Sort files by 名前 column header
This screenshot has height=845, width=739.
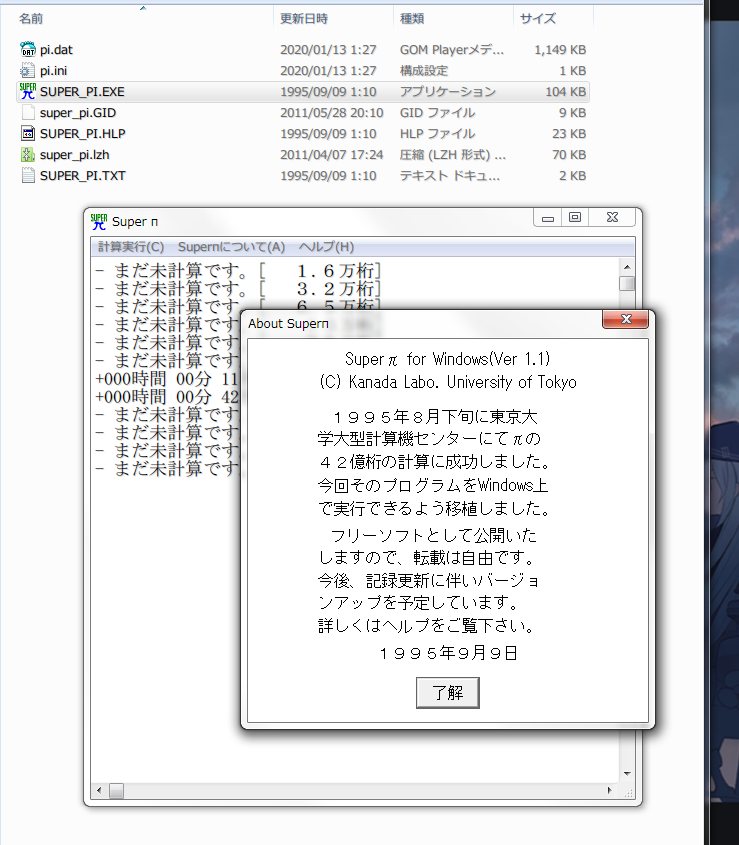pos(31,18)
